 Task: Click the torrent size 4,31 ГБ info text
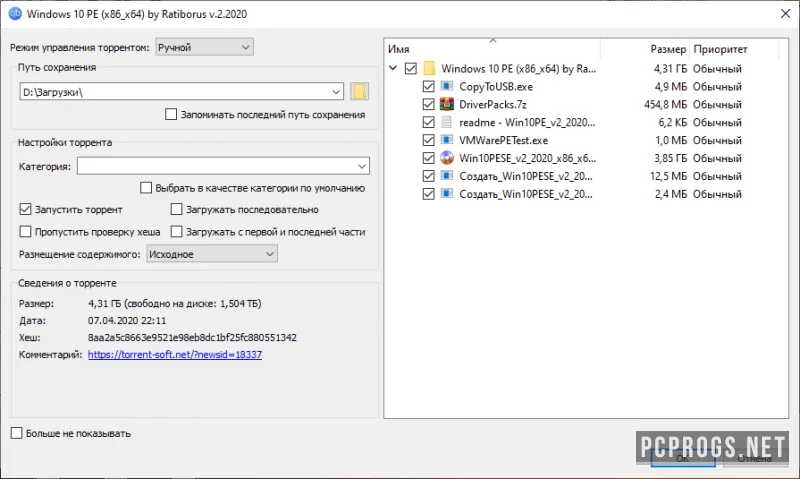pos(174,304)
